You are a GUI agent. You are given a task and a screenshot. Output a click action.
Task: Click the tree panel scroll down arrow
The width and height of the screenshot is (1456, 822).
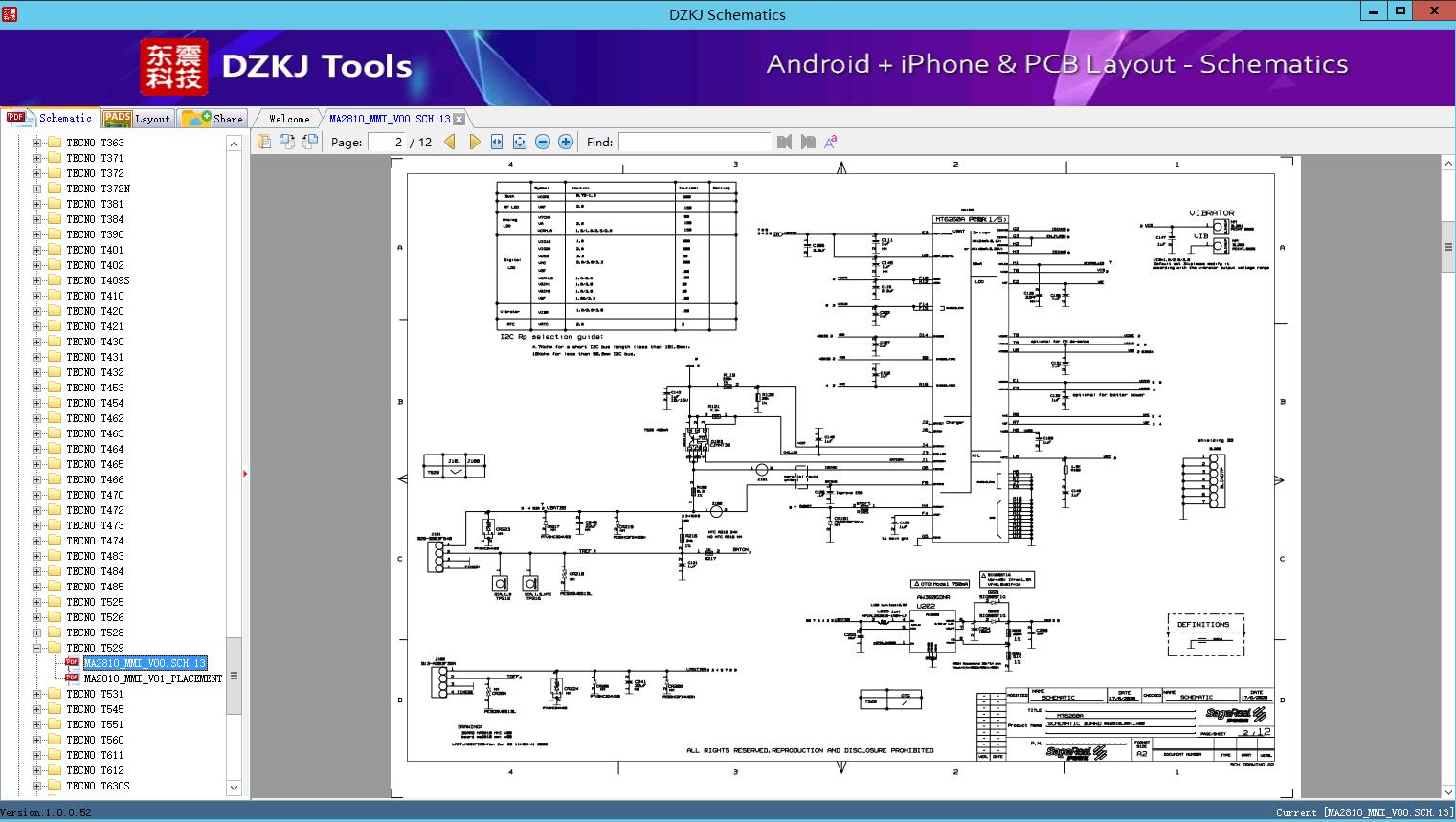234,788
